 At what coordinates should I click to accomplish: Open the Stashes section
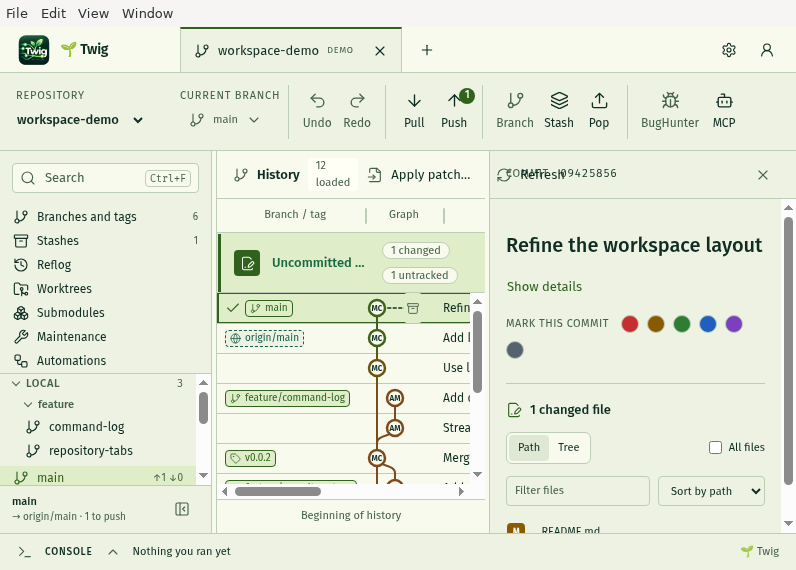click(x=106, y=241)
